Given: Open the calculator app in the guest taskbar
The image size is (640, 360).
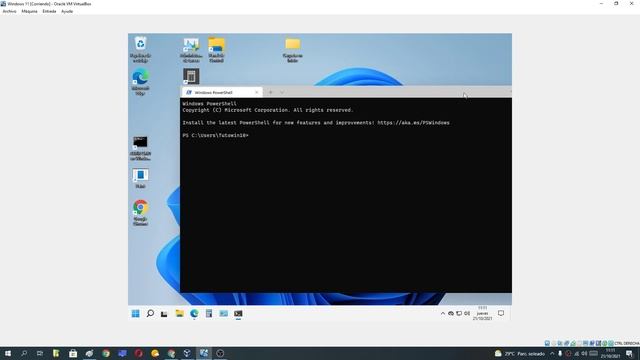Looking at the screenshot, I should coord(209,313).
